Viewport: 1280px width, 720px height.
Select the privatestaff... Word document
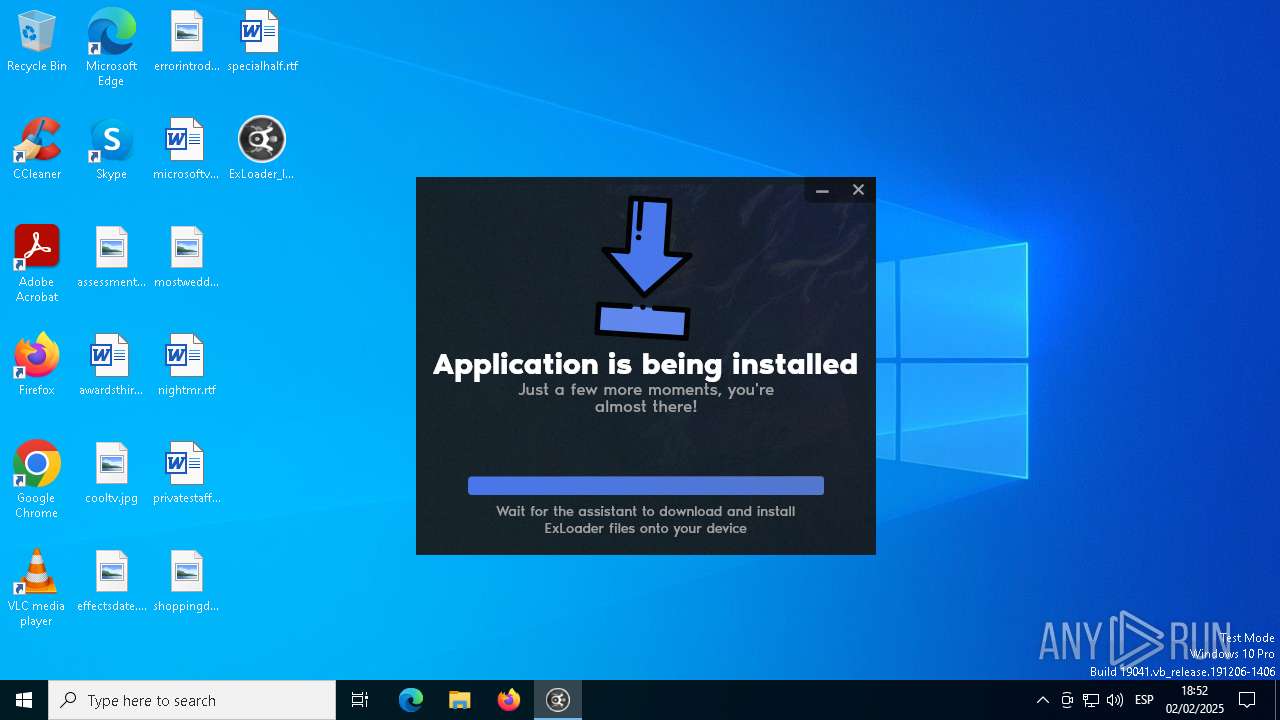(186, 474)
